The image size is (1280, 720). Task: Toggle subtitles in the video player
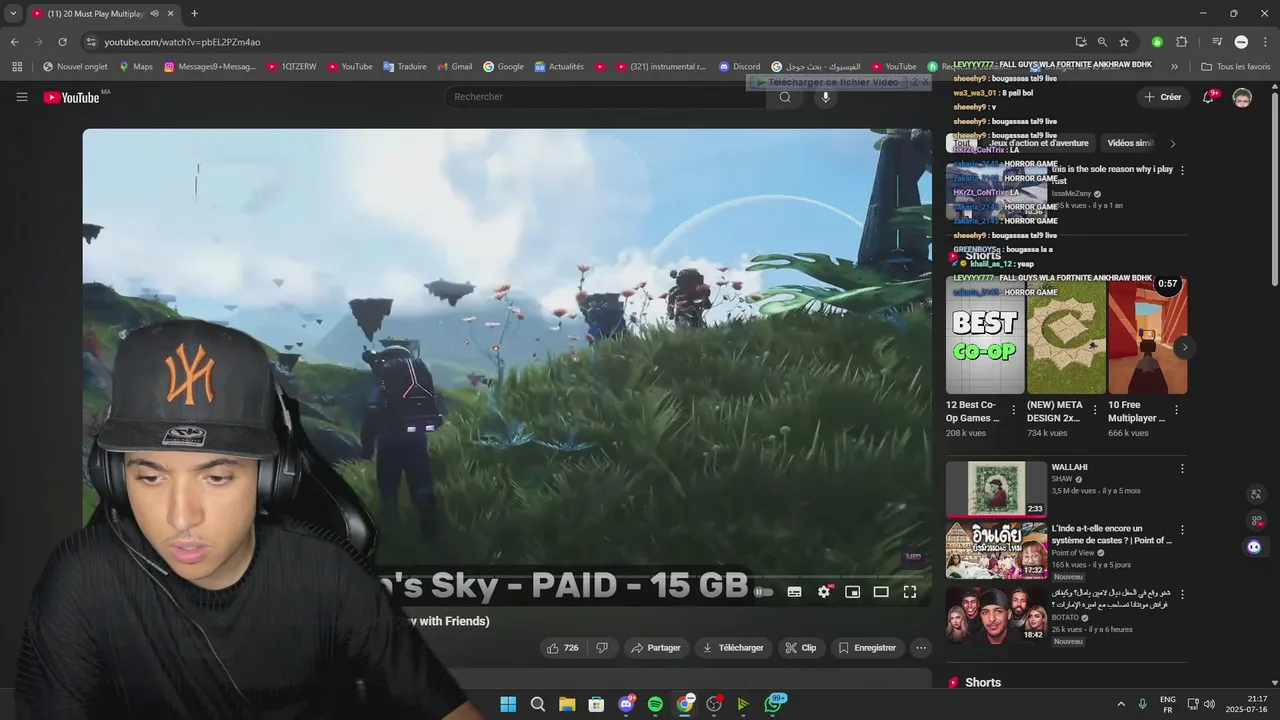coord(794,592)
